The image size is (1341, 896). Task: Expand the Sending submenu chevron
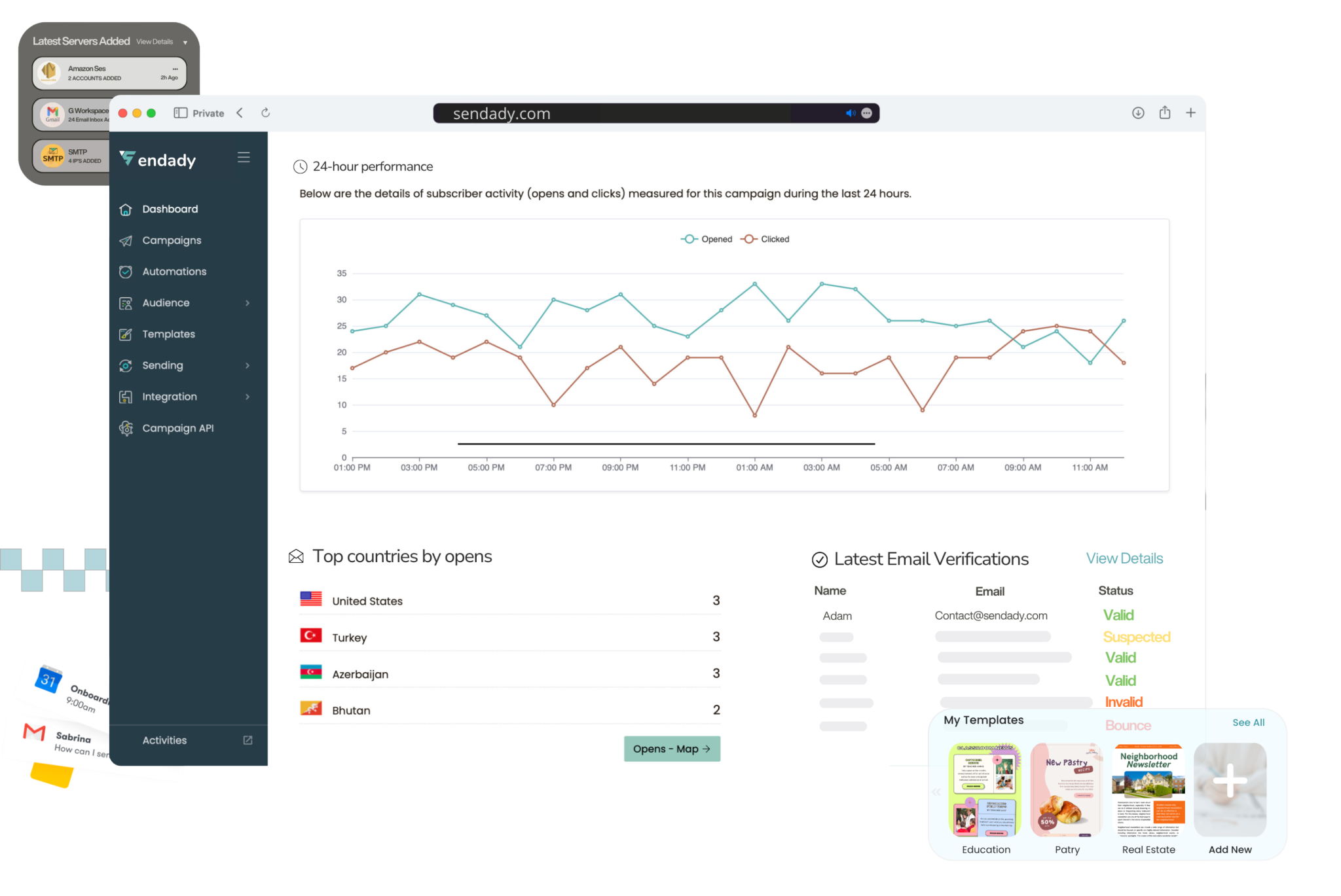click(248, 365)
